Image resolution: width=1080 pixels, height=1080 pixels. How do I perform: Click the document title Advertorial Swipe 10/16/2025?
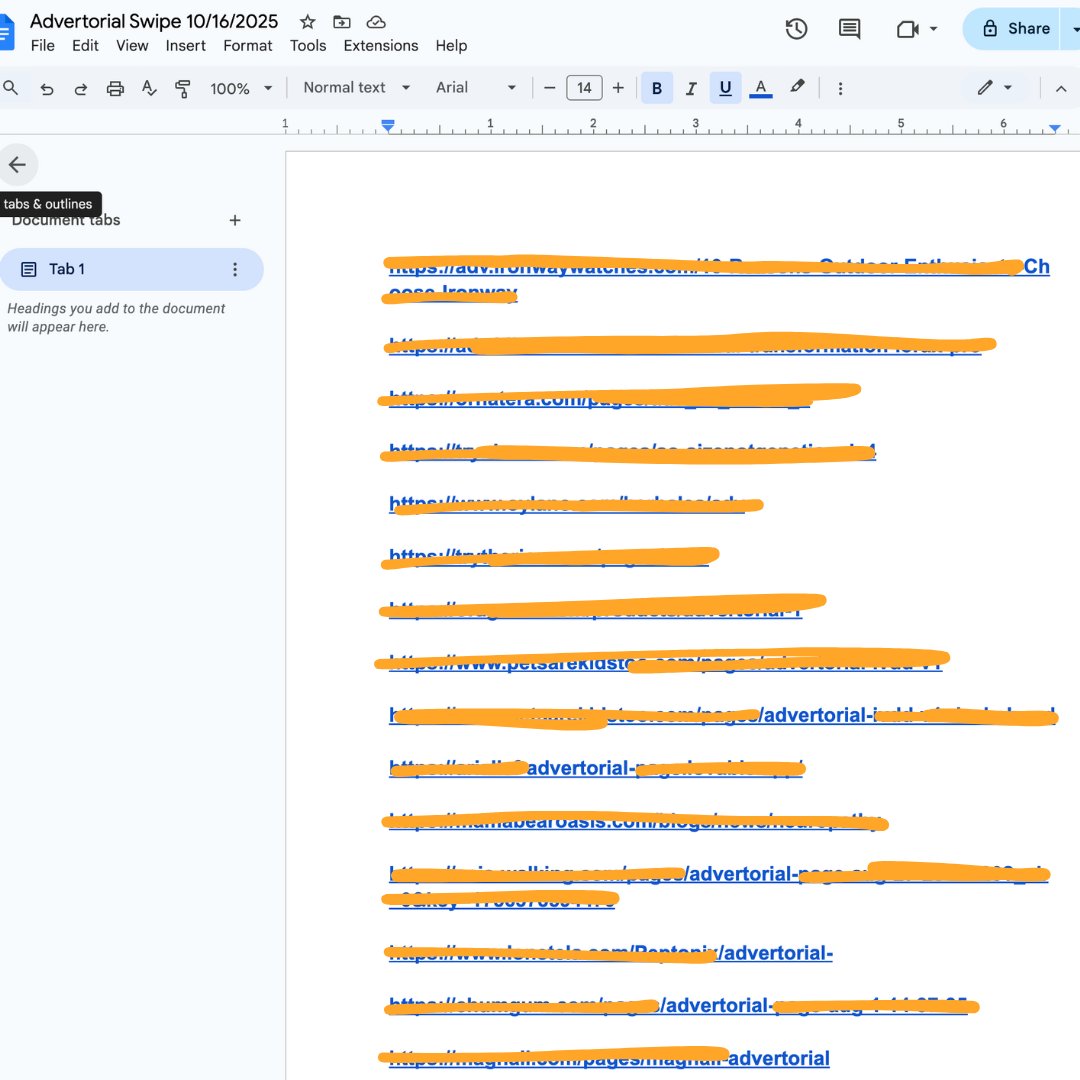click(x=154, y=21)
